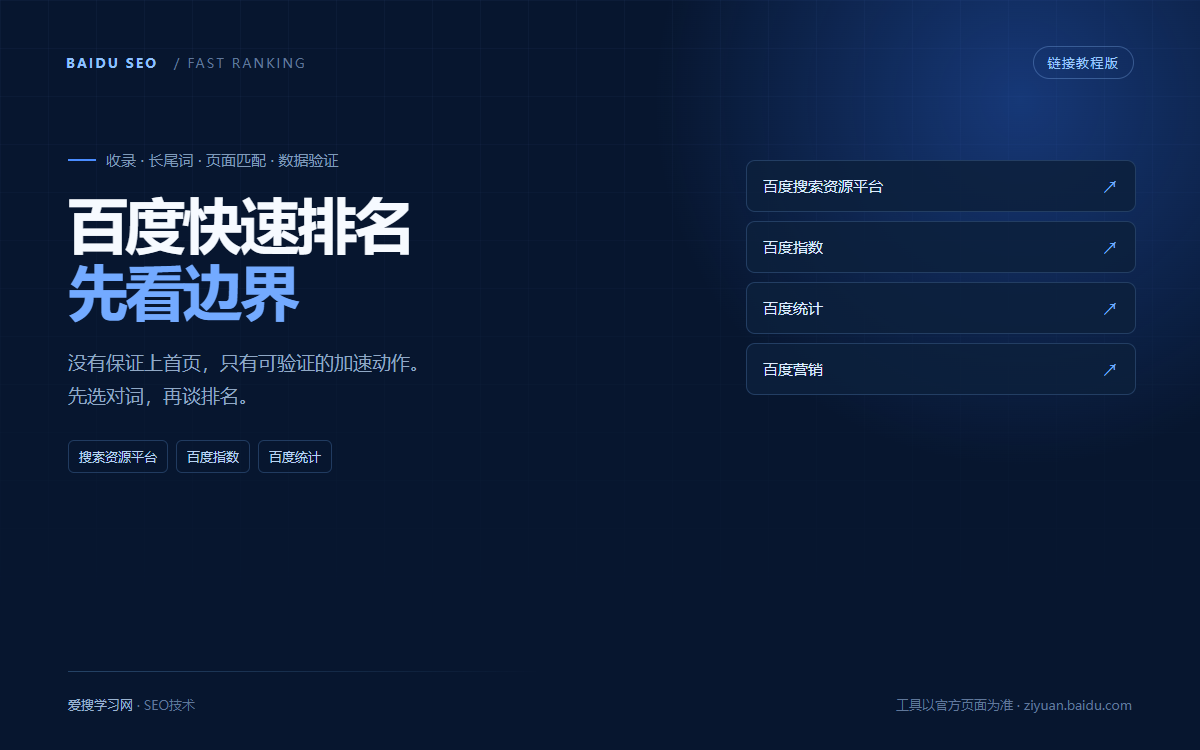The image size is (1200, 750).
Task: Click the 百度快速排名 headline
Action: (240, 229)
